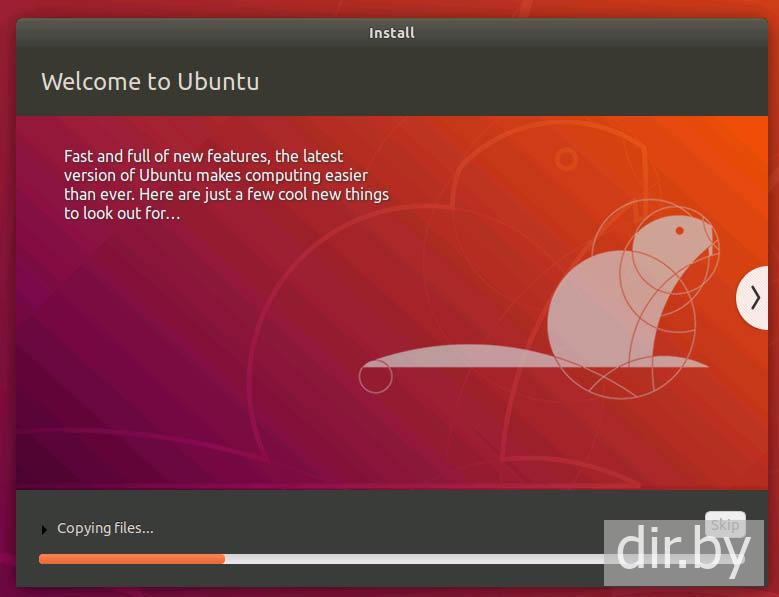Expand the Copying files details triangle

44,529
